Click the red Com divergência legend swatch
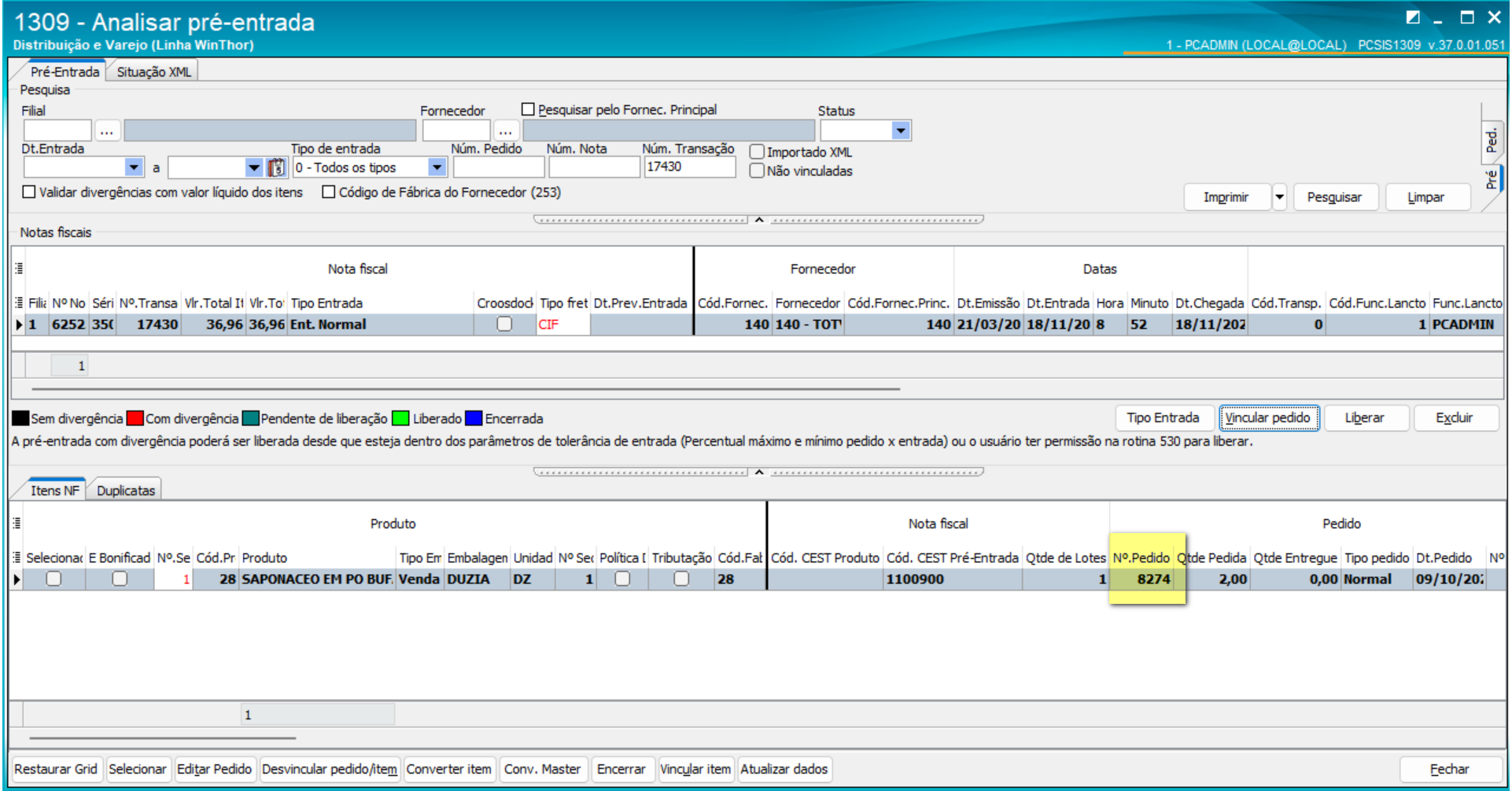This screenshot has height=791, width=1512. point(135,418)
